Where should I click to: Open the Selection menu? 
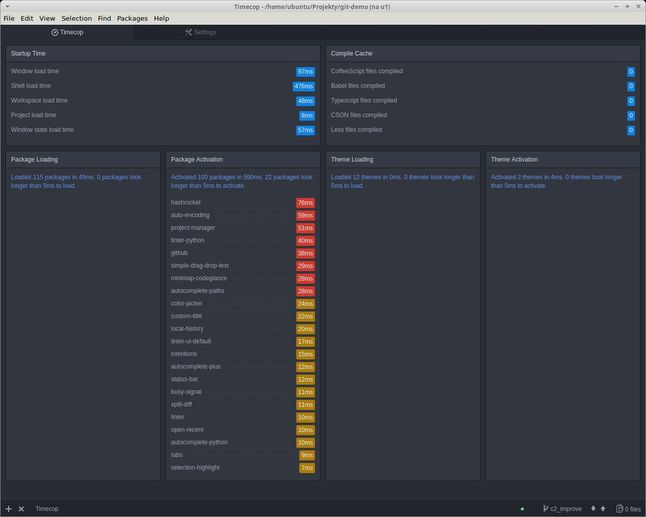pyautogui.click(x=77, y=19)
